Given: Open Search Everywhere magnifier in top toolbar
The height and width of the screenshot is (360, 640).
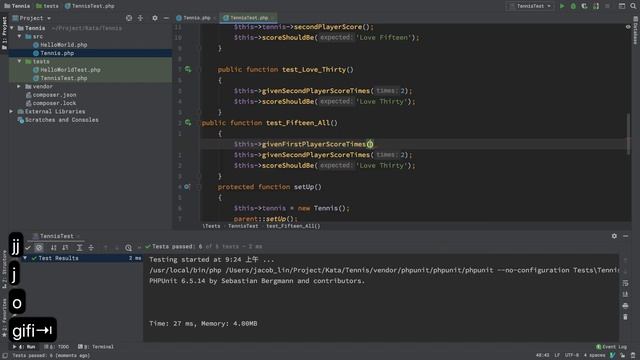Looking at the screenshot, I should (633, 6).
